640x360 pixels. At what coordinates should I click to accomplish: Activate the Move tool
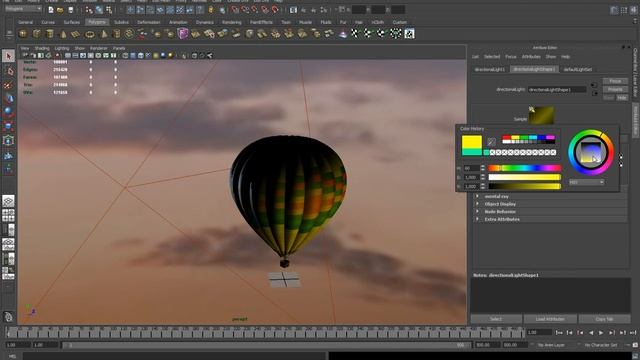pos(8,99)
